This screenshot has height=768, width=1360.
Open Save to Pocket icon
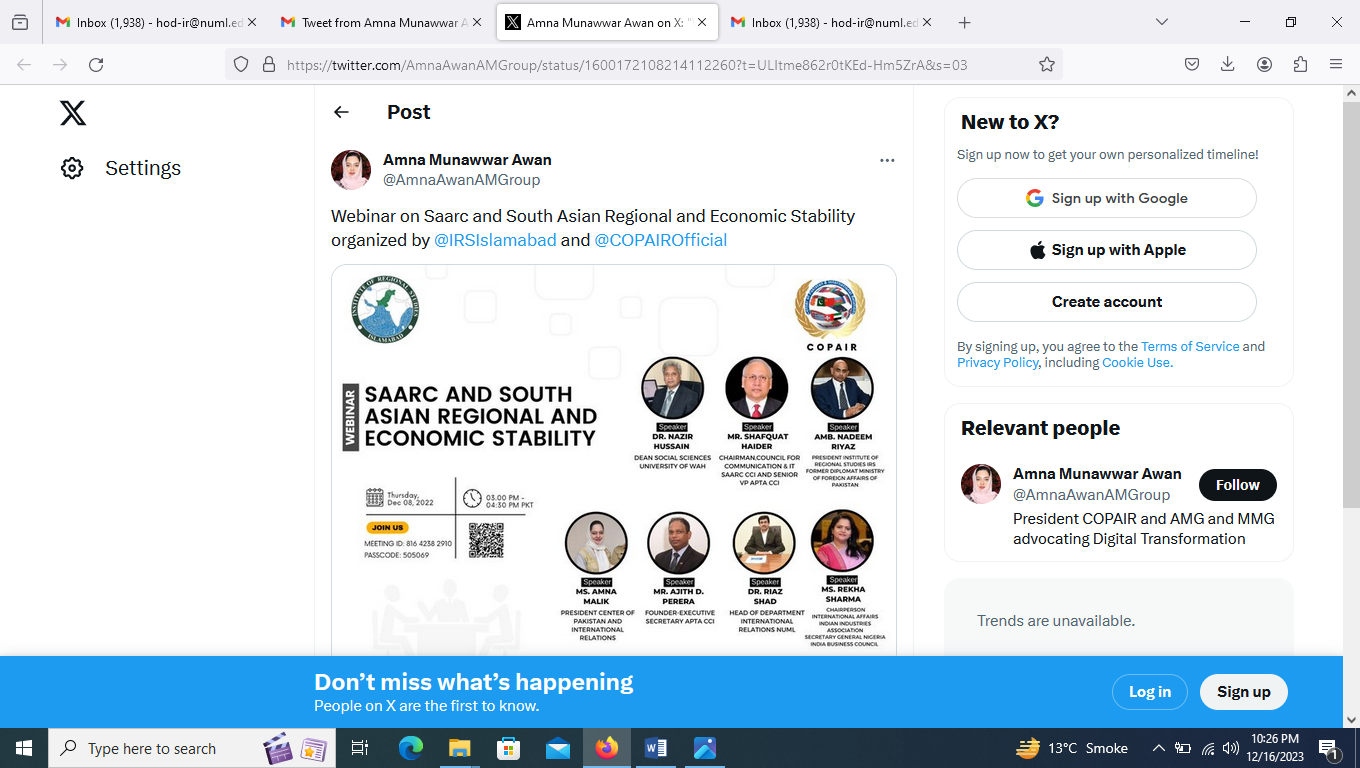pos(1192,64)
